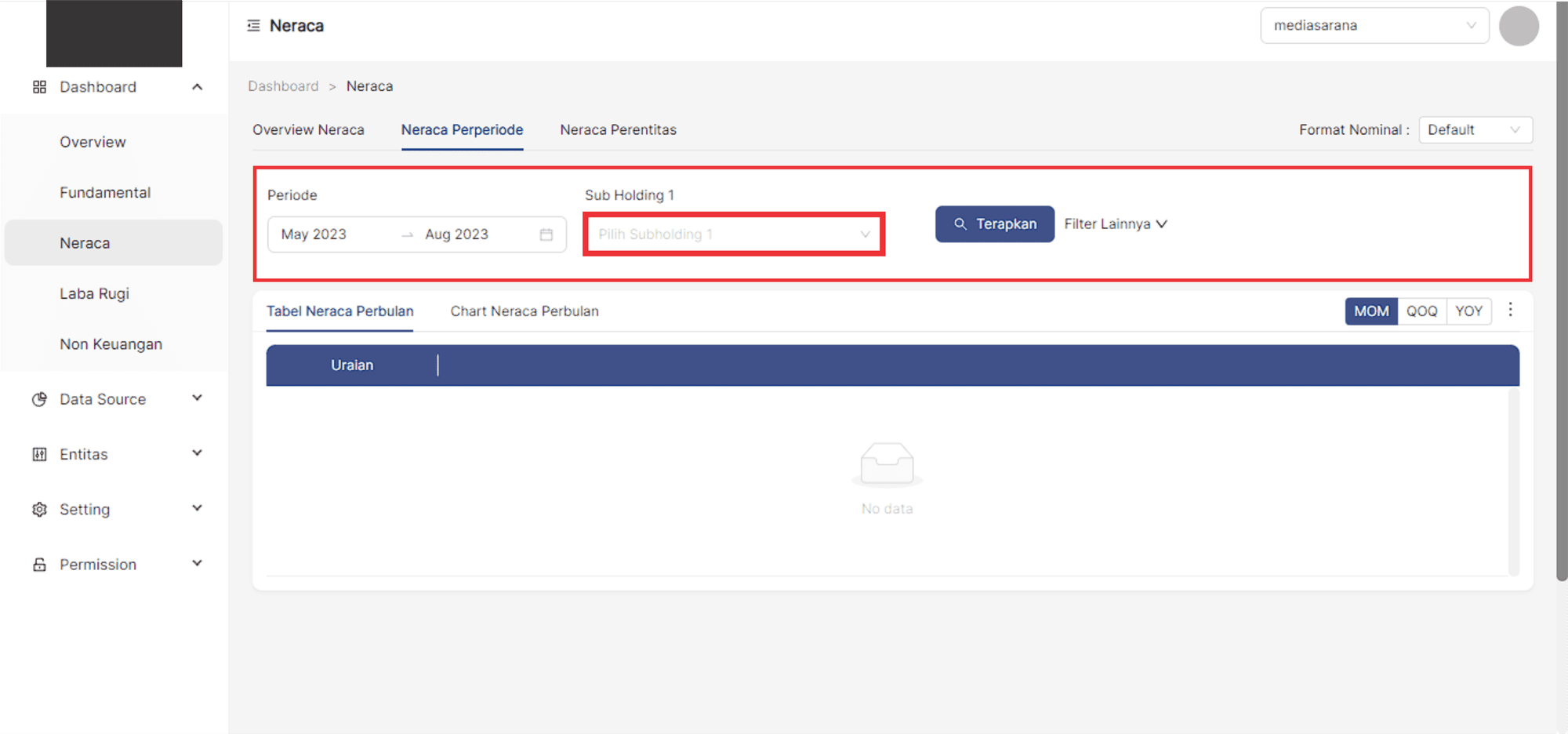This screenshot has height=734, width=1568.
Task: Click the May 2023 start date field
Action: [x=314, y=234]
